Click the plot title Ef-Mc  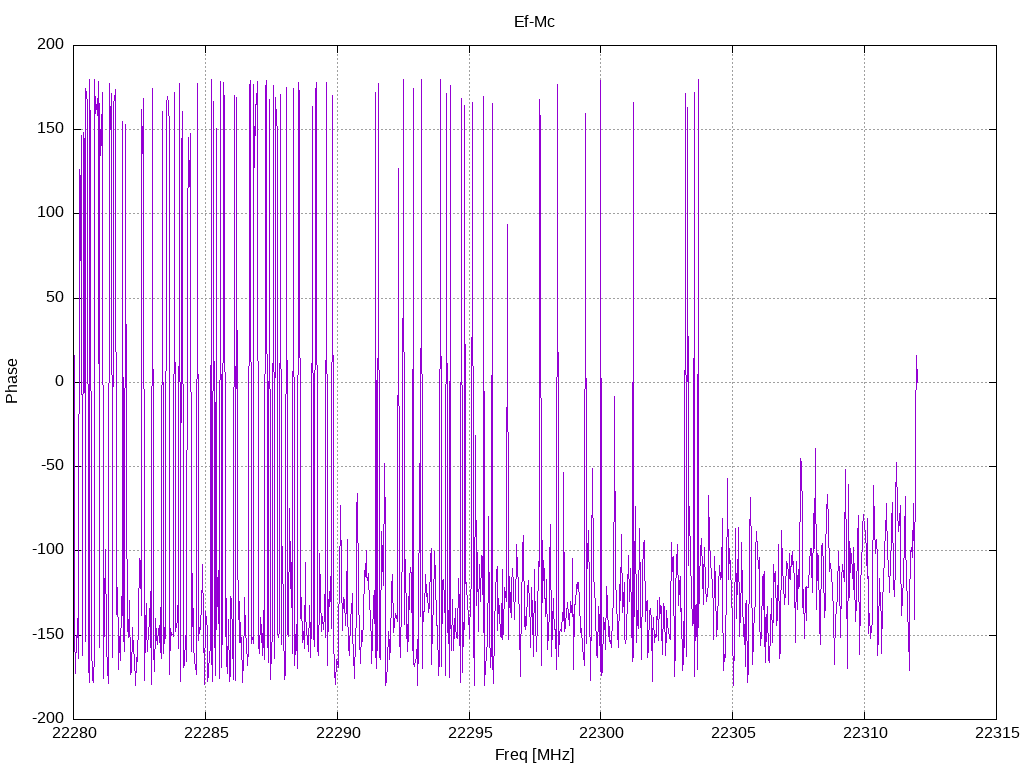[534, 22]
